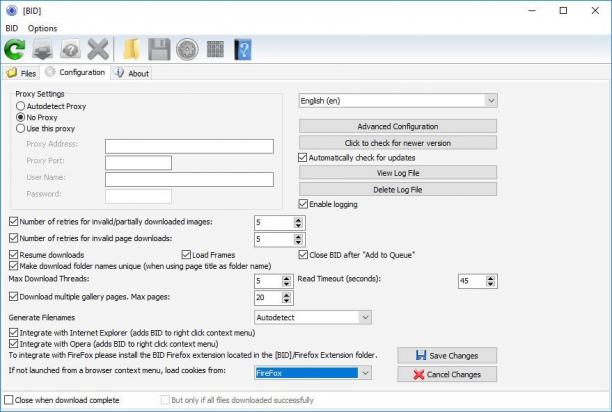
Task: Increase Max pages value with up arrow
Action: click(x=287, y=295)
